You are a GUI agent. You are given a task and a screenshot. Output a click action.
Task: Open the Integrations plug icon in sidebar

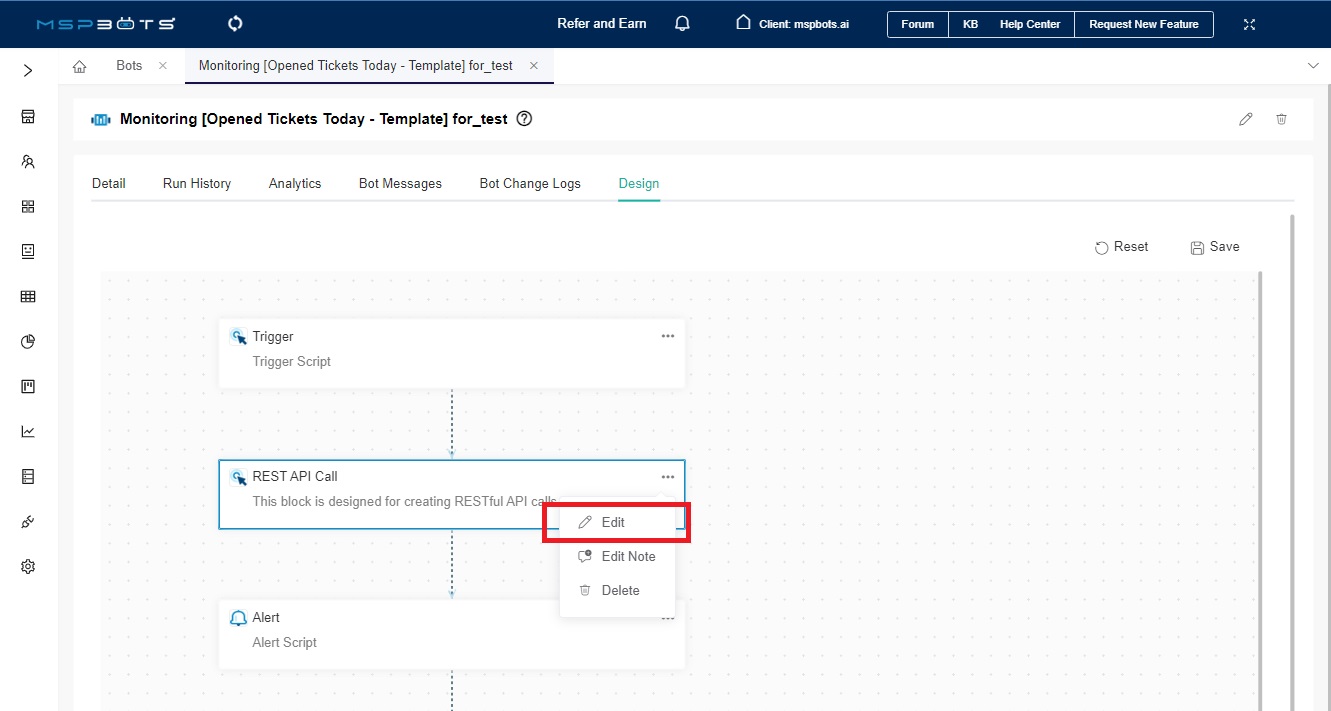(x=27, y=521)
